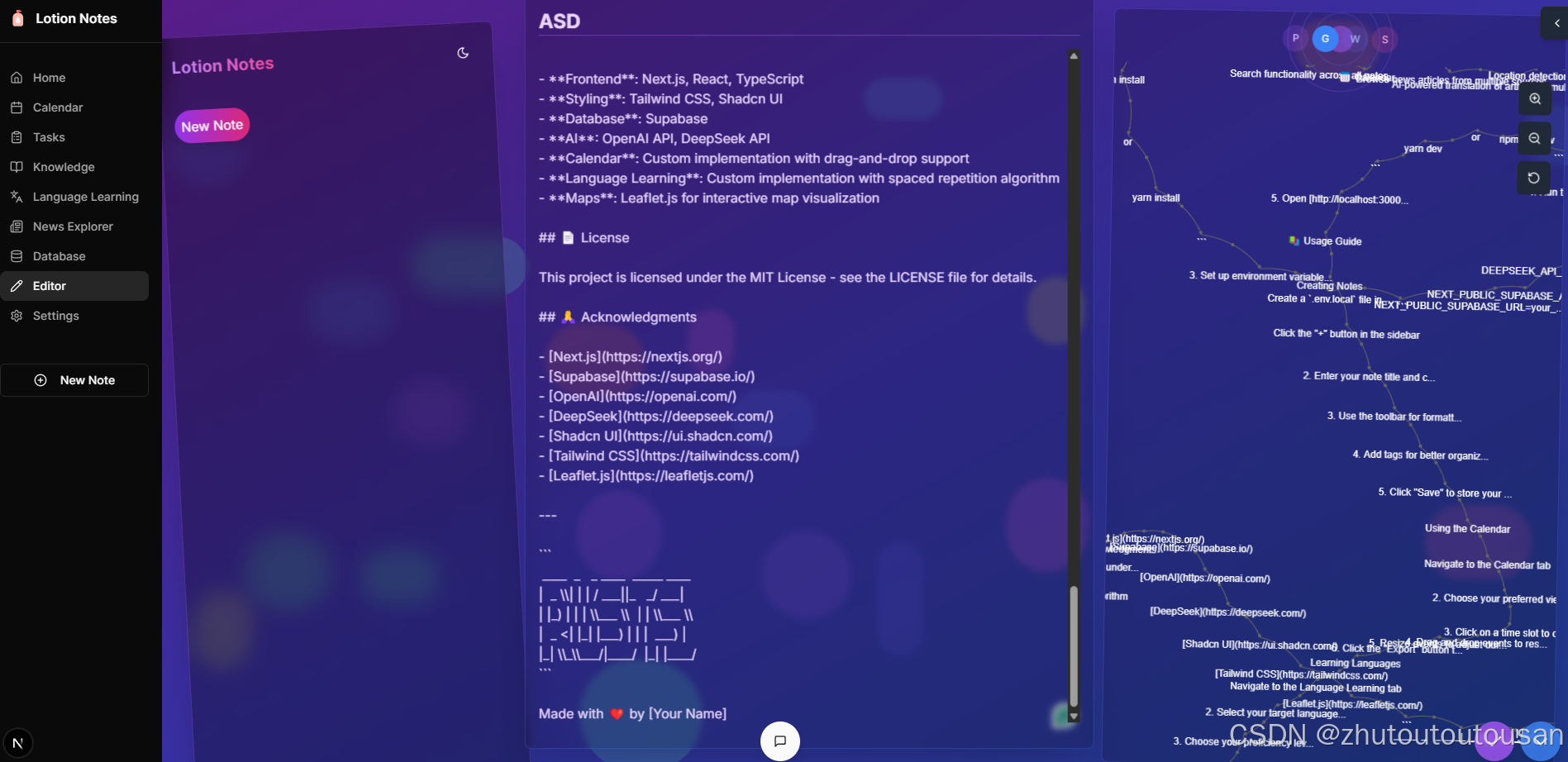This screenshot has width=1568, height=762.
Task: Open the Database section
Action: [74, 256]
